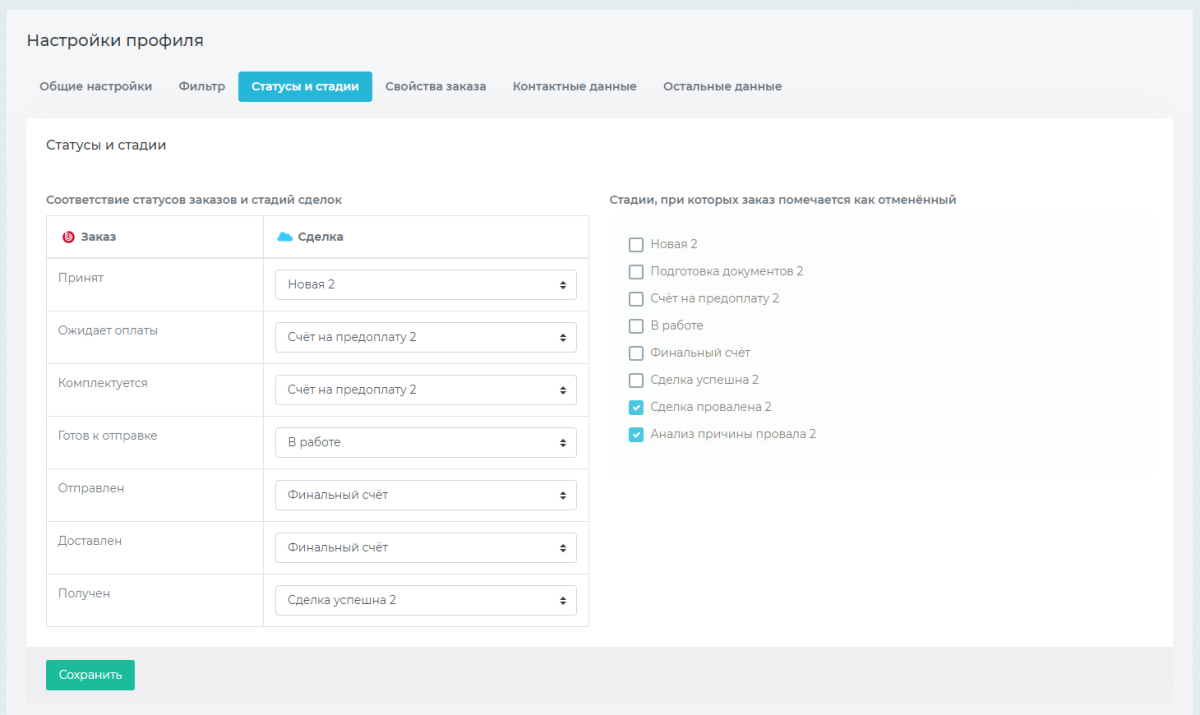Viewport: 1200px width, 715px height.
Task: Uncheck the Сделка провалена 2 checkbox
Action: coord(636,407)
